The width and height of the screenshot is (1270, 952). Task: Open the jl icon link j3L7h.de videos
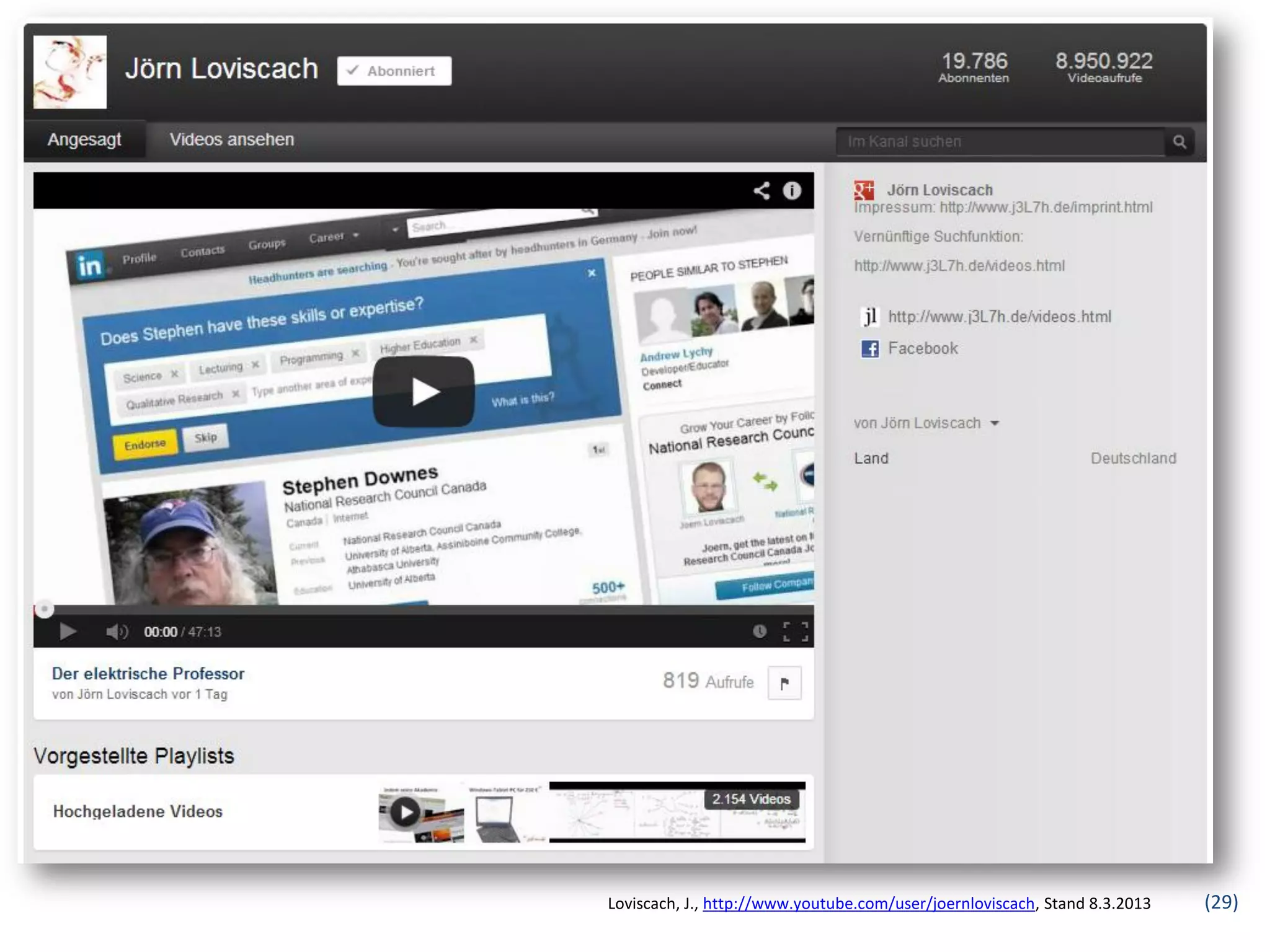coord(1000,317)
